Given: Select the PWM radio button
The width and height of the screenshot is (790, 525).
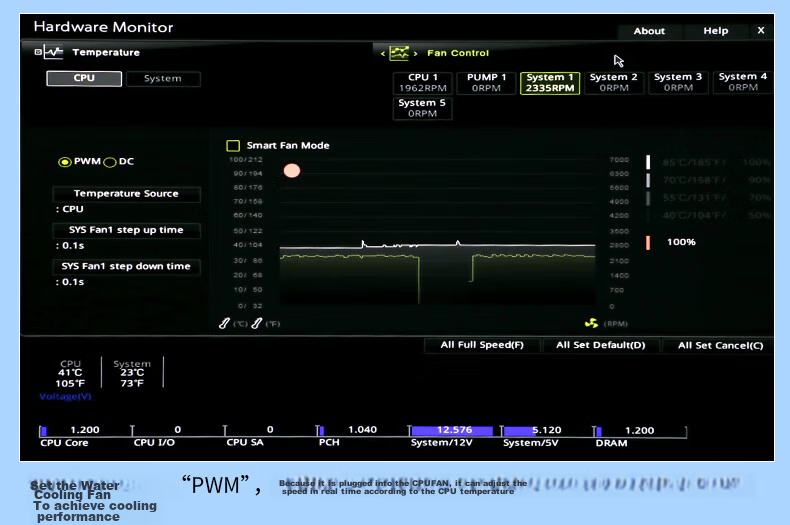Looking at the screenshot, I should [x=64, y=162].
